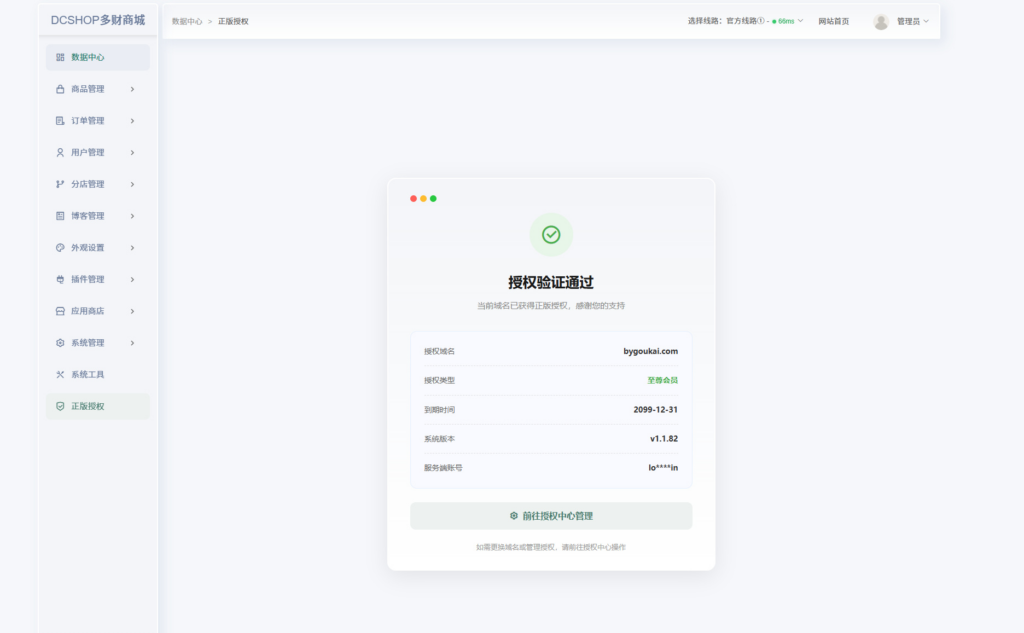This screenshot has width=1024, height=633.
Task: Click the 至尊会员 authorization type value
Action: click(x=662, y=380)
